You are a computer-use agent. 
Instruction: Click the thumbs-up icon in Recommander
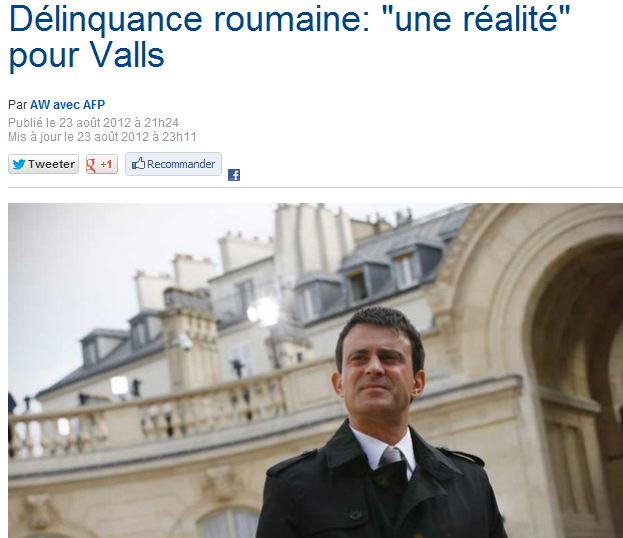pos(138,163)
